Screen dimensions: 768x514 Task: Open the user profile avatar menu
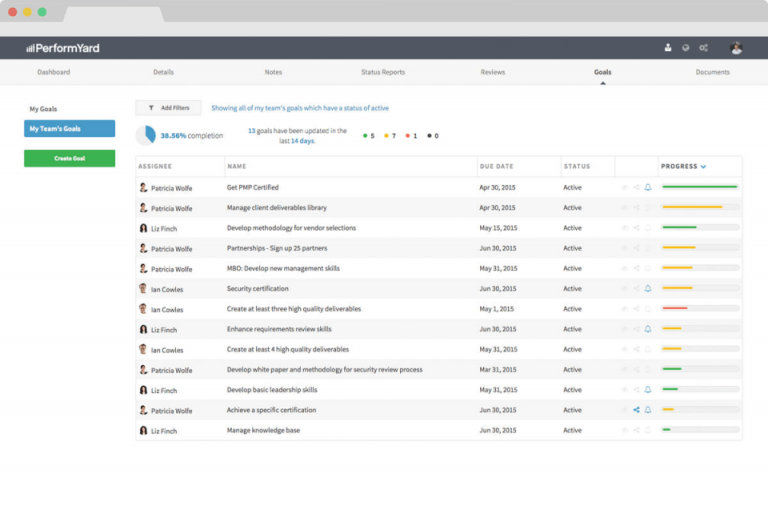pos(736,48)
